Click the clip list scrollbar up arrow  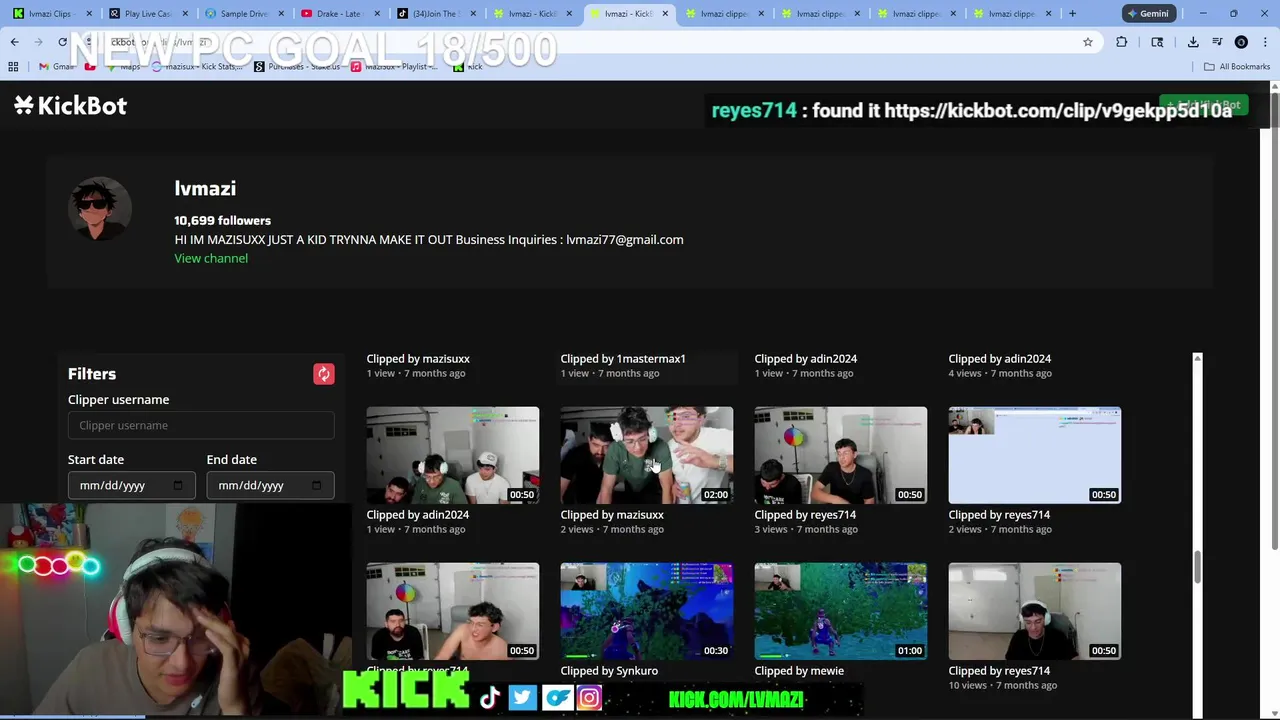click(1197, 358)
